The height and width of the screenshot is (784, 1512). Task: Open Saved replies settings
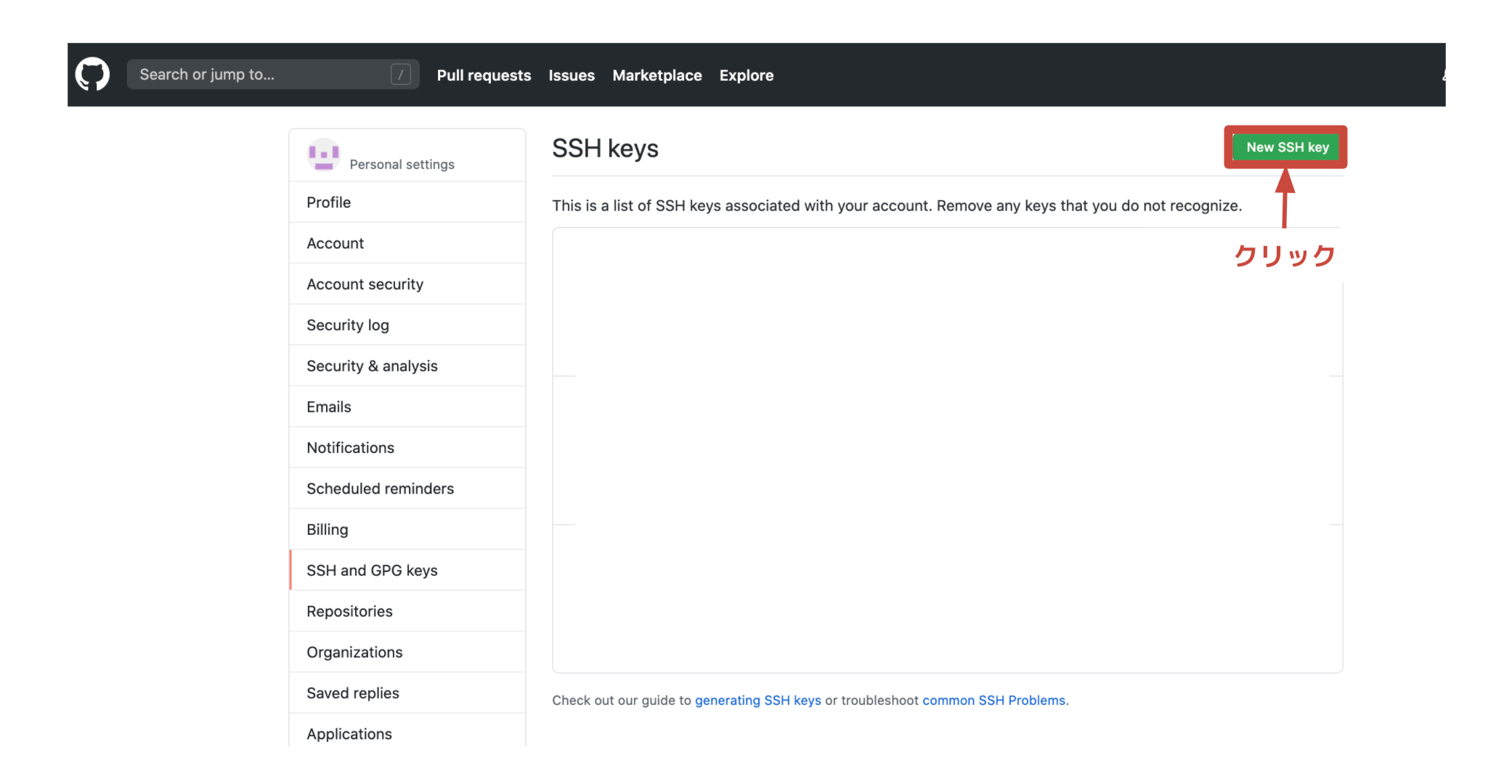click(352, 693)
